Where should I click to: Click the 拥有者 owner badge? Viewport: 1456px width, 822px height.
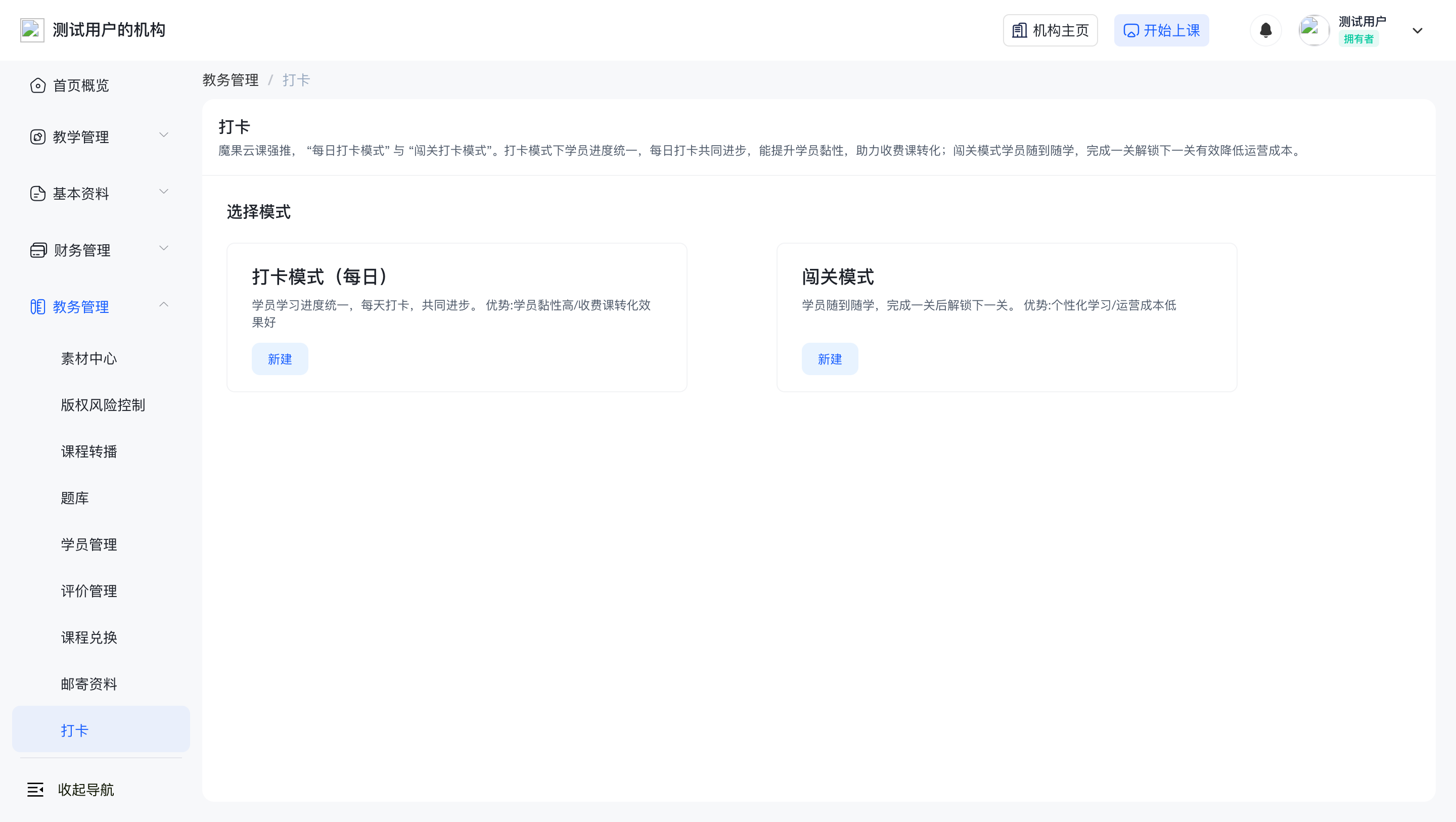(1358, 39)
